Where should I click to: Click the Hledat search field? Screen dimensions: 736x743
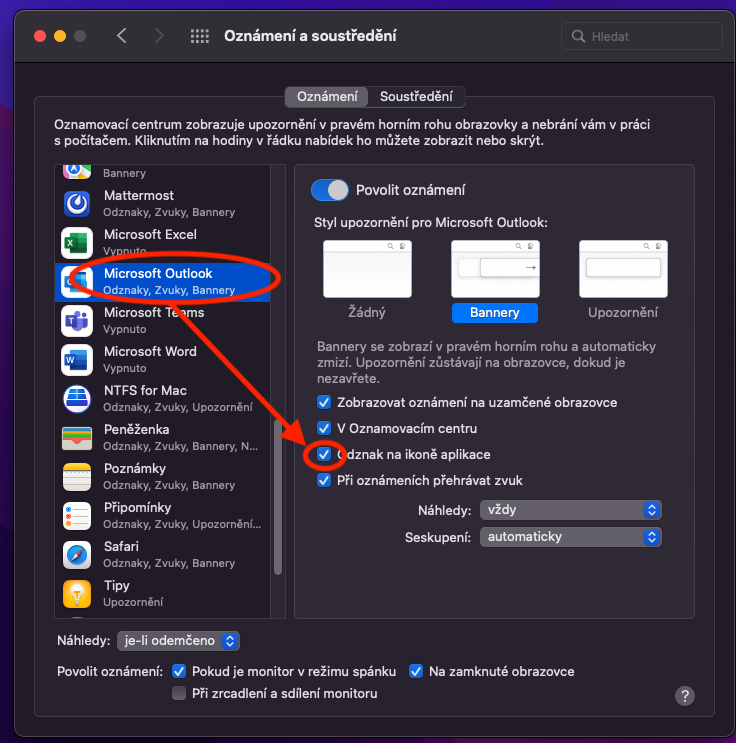coord(642,36)
